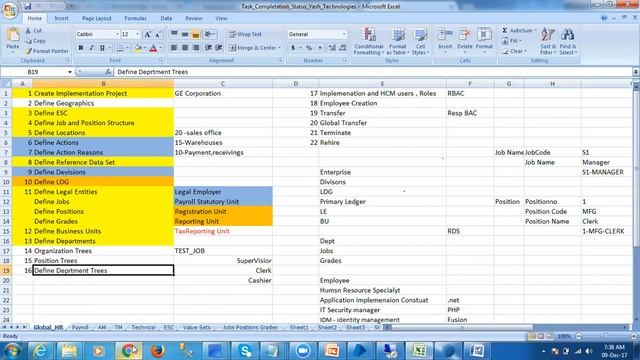Open the Review tab
The height and width of the screenshot is (360, 640).
tap(193, 18)
